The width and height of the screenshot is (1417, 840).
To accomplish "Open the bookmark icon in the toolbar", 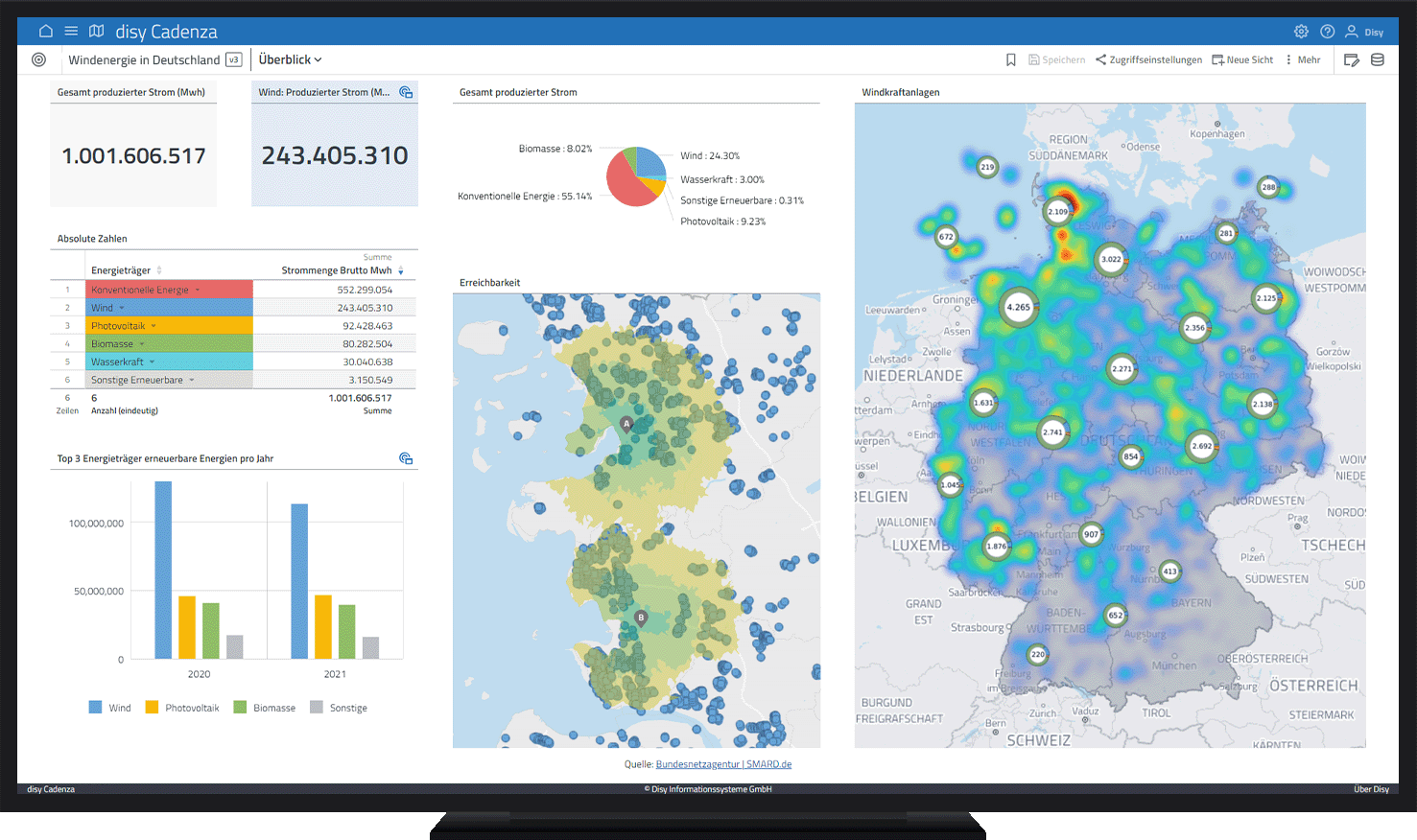I will [x=1010, y=58].
